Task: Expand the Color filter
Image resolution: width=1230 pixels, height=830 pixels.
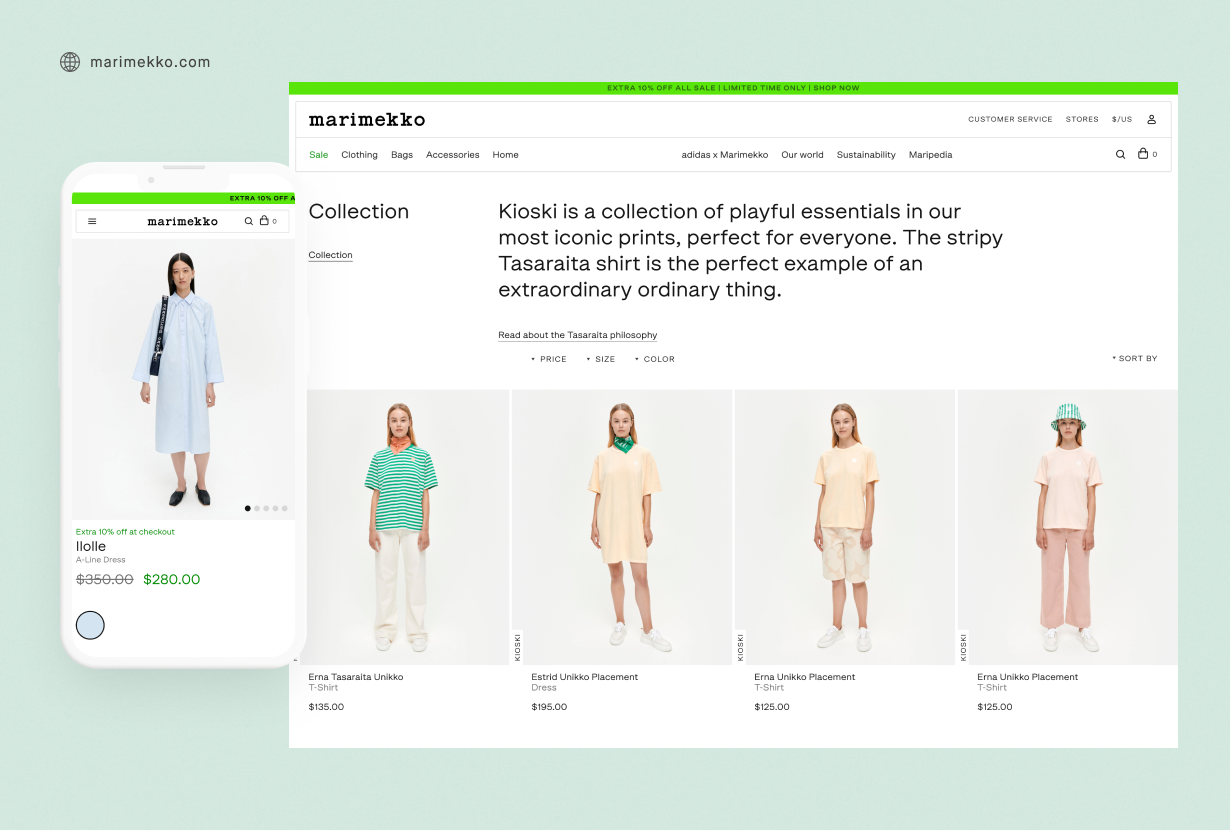Action: pos(655,359)
